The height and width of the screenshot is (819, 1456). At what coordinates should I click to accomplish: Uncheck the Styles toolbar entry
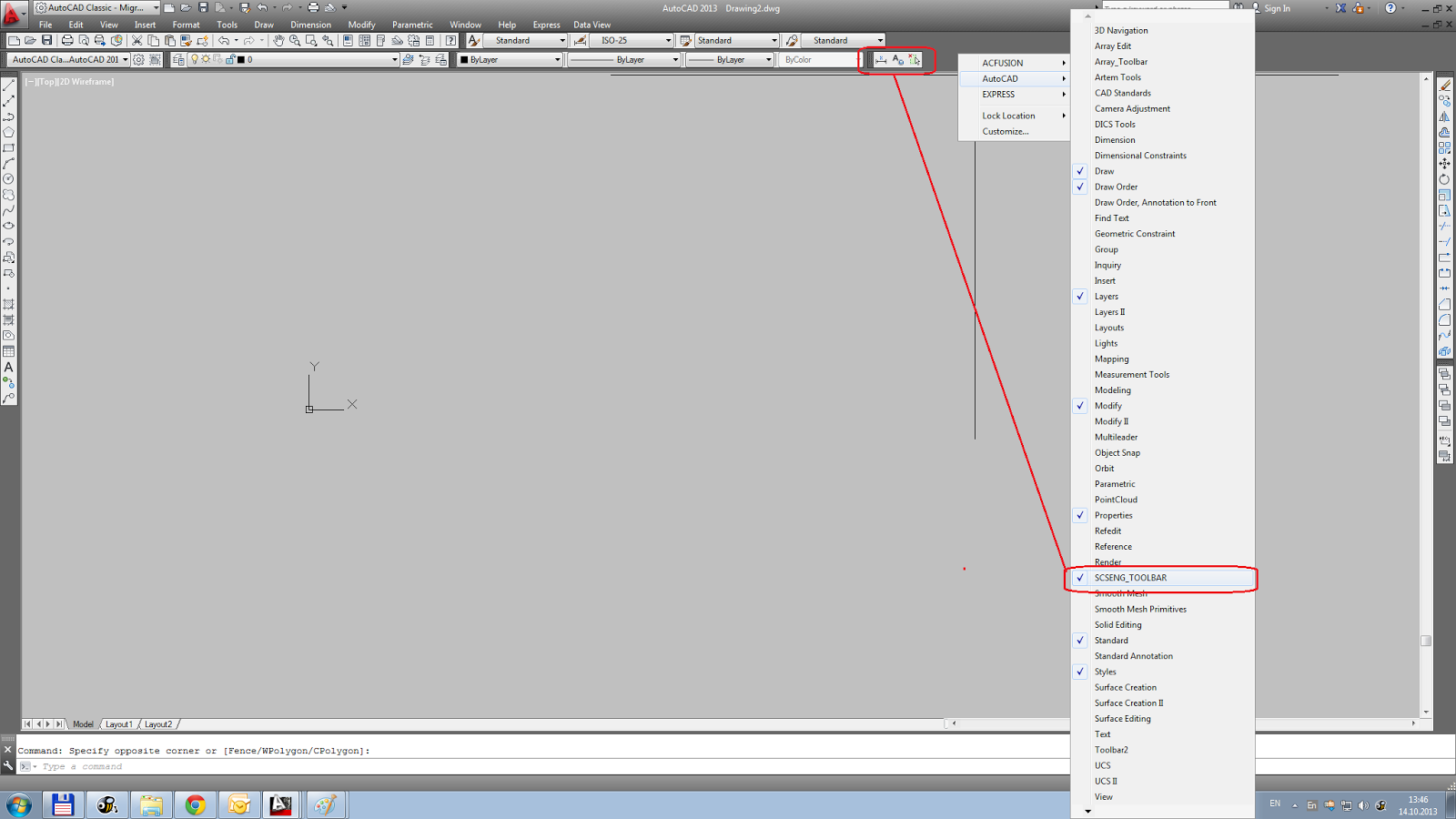1163,672
